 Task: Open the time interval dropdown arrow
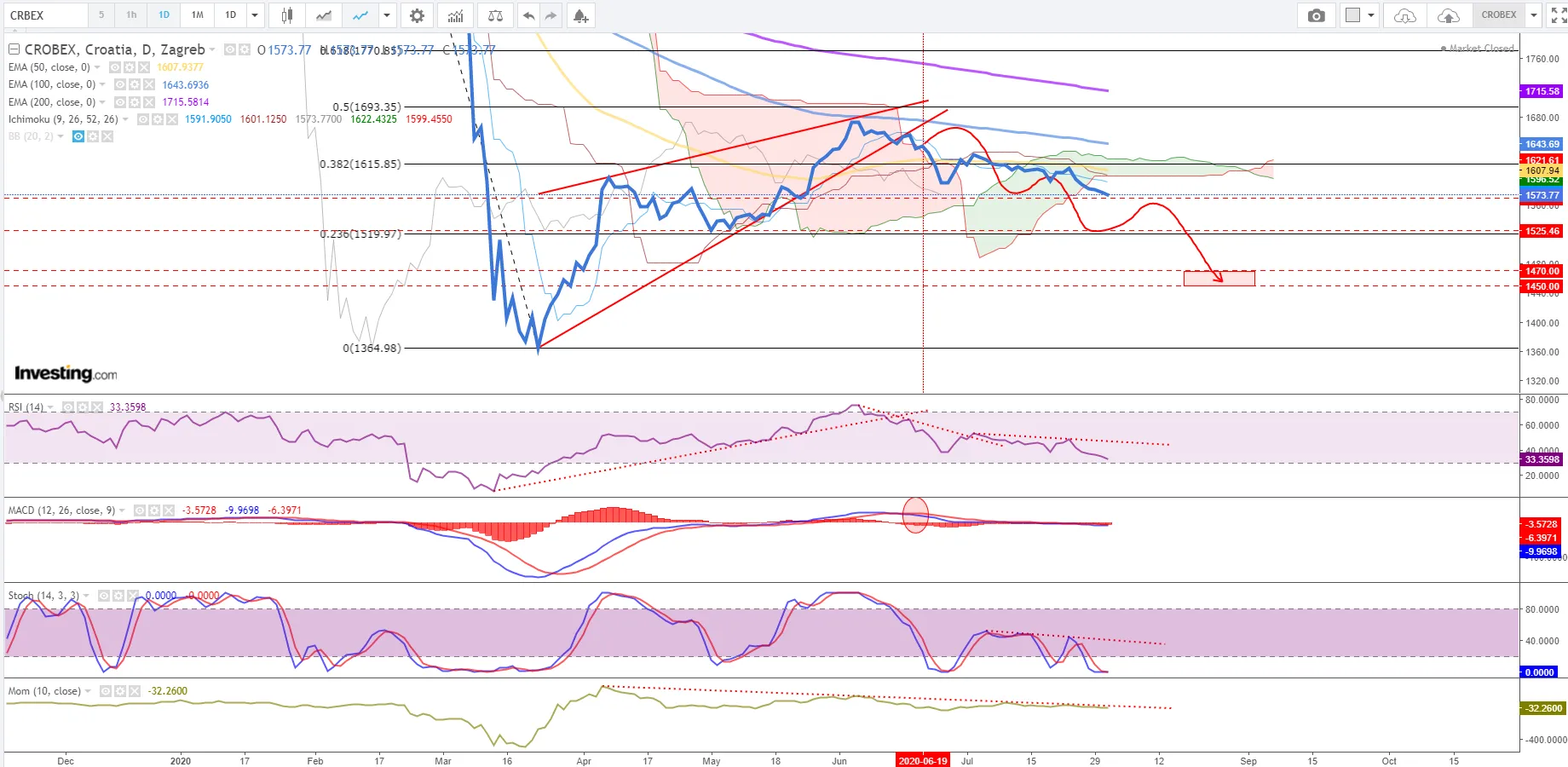coord(255,15)
